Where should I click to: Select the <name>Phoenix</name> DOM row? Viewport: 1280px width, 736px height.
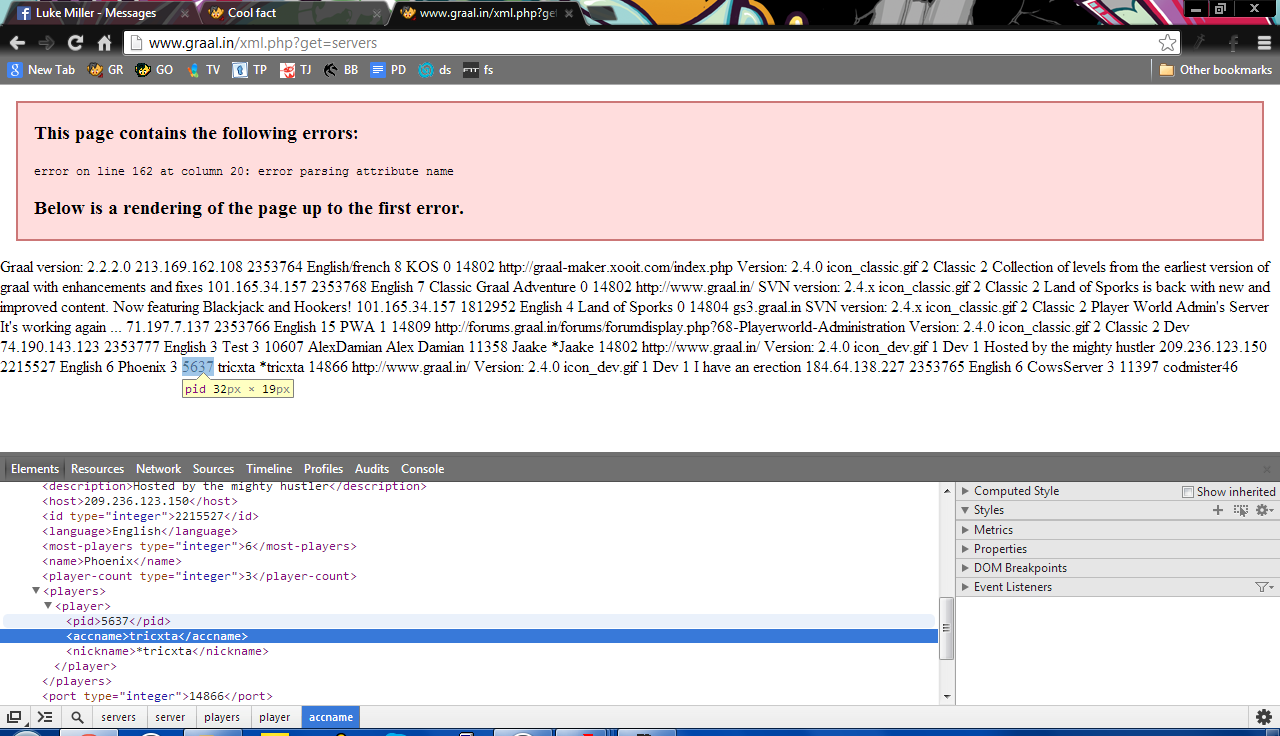point(470,561)
